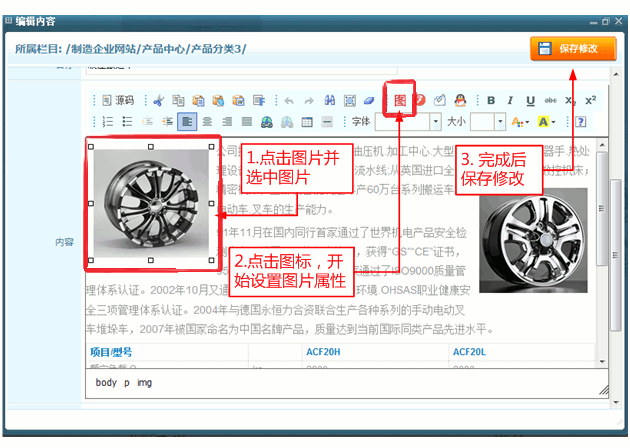Image resolution: width=630 pixels, height=448 pixels.
Task: Open the image properties icon
Action: pos(400,100)
